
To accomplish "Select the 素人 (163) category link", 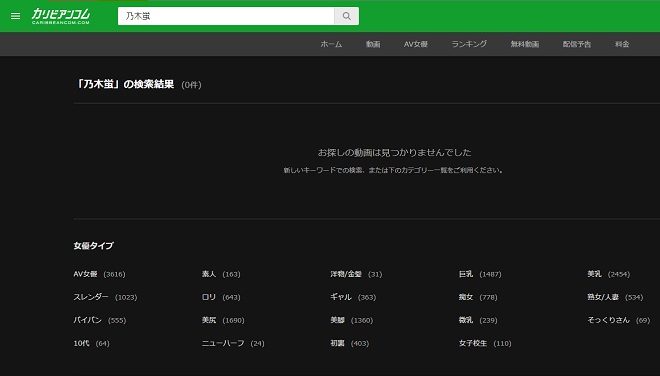I will point(221,274).
